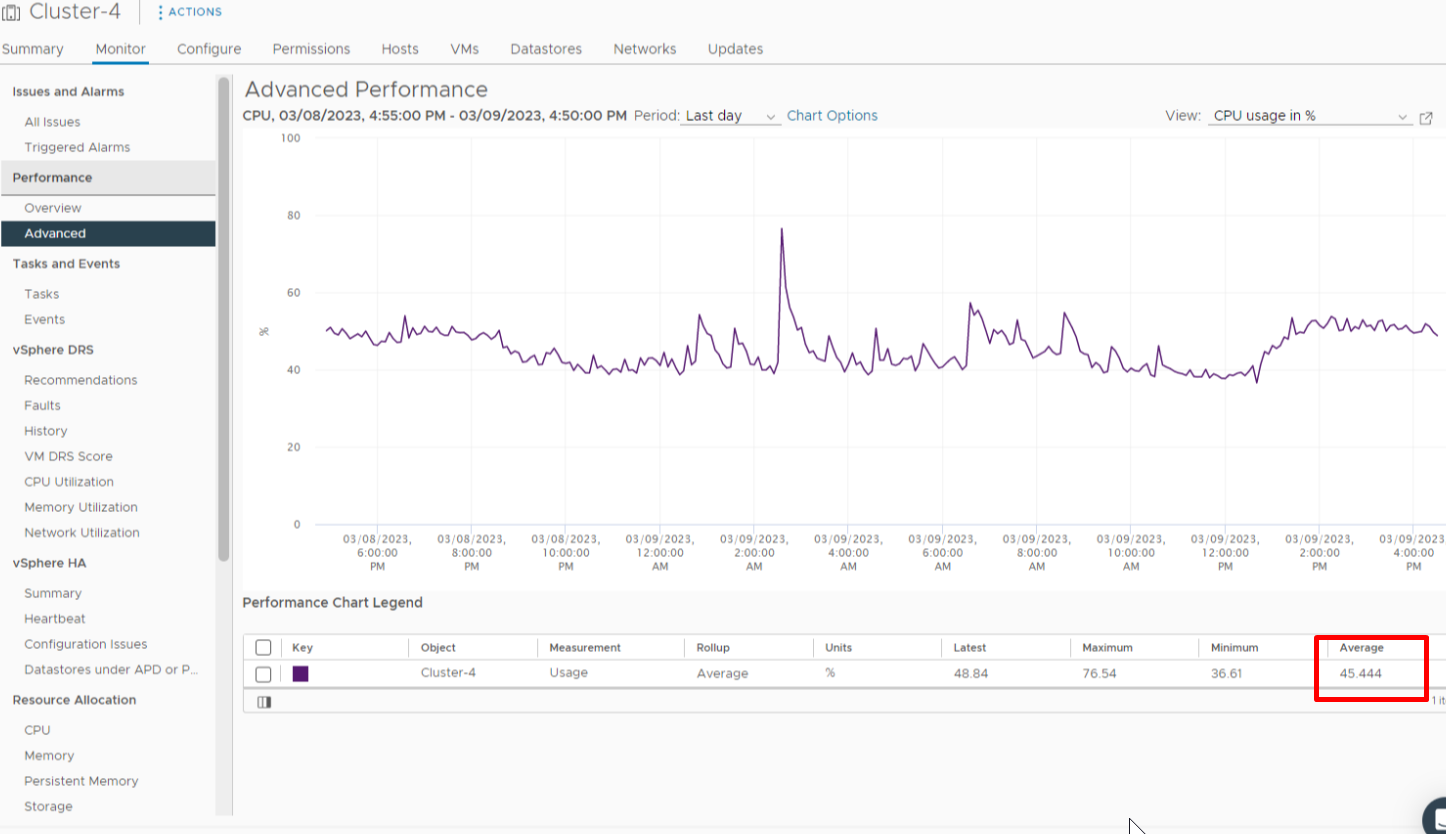This screenshot has width=1446, height=834.
Task: Click the Chart Options link
Action: tap(832, 116)
